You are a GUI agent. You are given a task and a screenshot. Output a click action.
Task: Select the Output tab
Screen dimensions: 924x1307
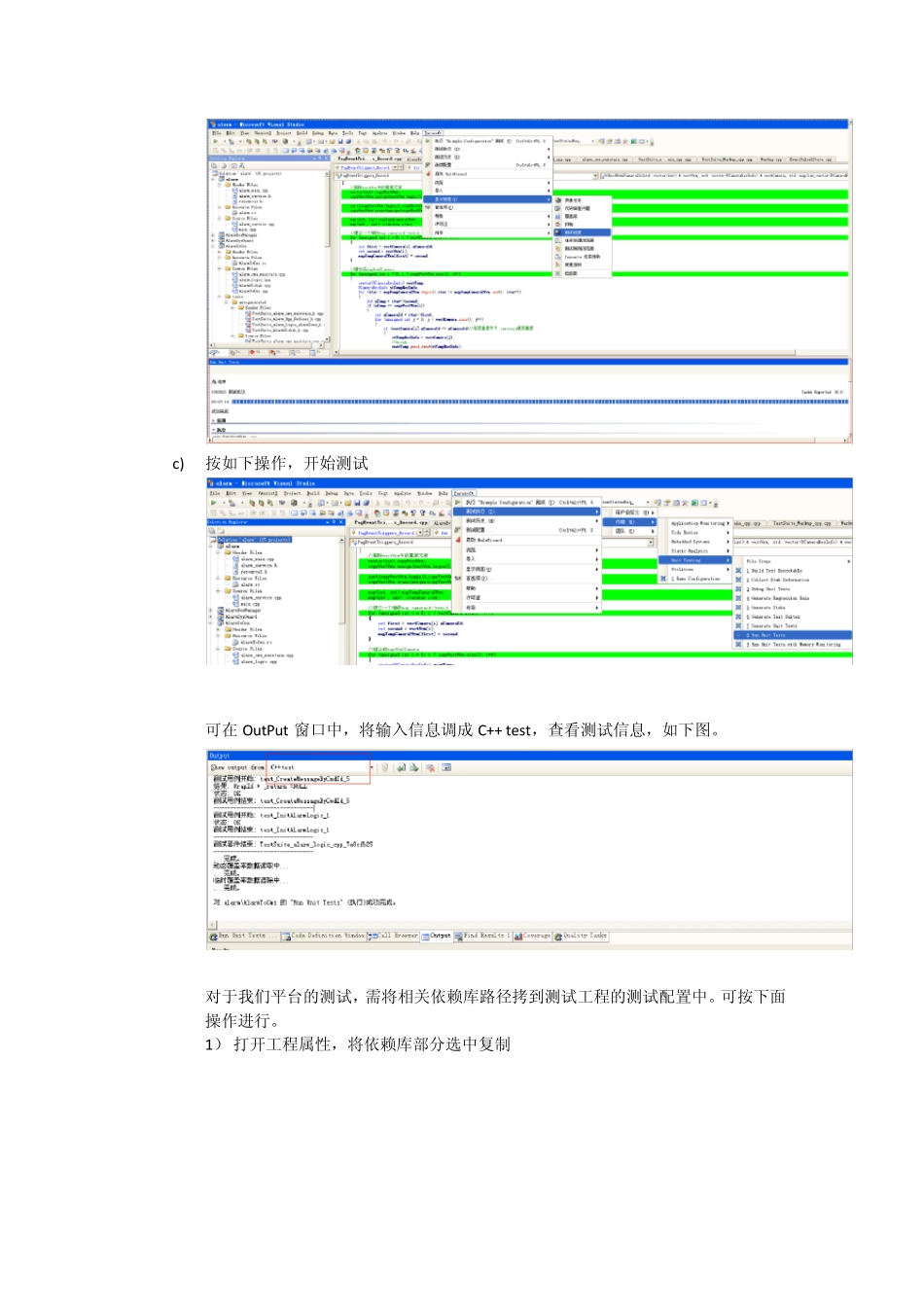pos(437,936)
